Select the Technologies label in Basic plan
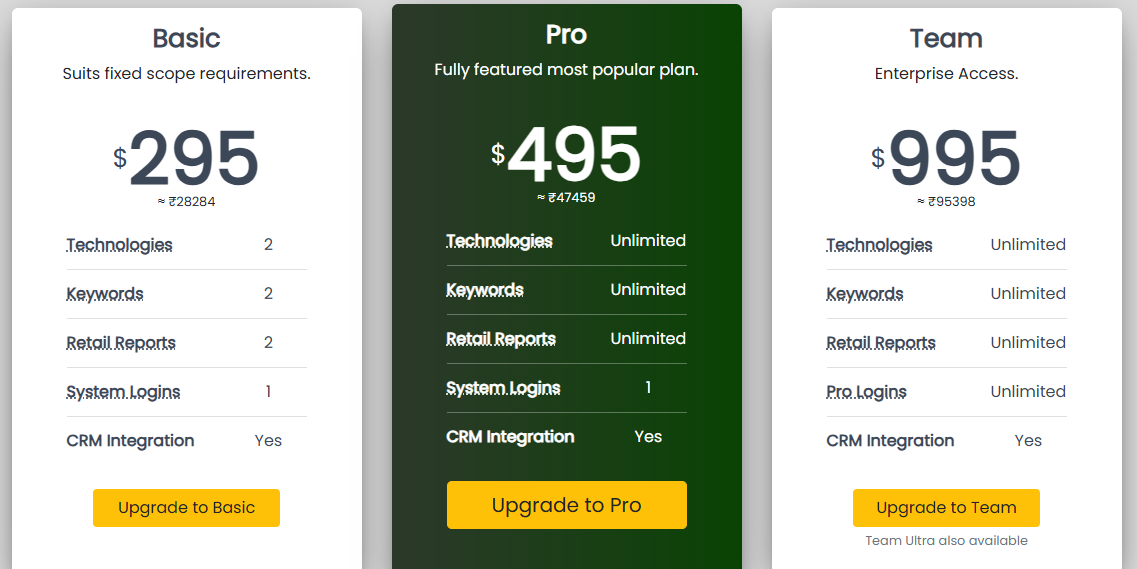 (x=120, y=245)
